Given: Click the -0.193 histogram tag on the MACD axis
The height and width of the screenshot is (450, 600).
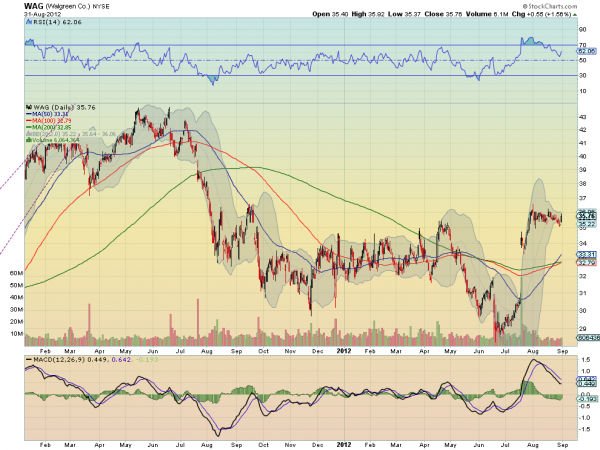Looking at the screenshot, I should point(587,399).
